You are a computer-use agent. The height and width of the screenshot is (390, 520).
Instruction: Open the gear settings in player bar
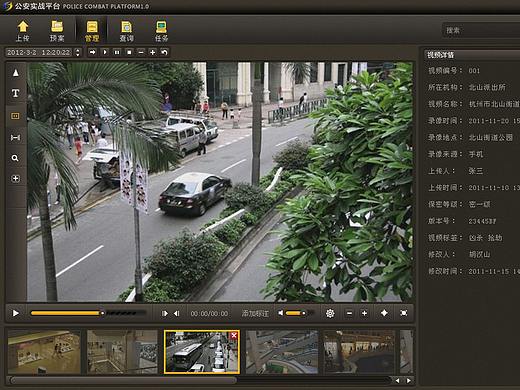pos(330,313)
